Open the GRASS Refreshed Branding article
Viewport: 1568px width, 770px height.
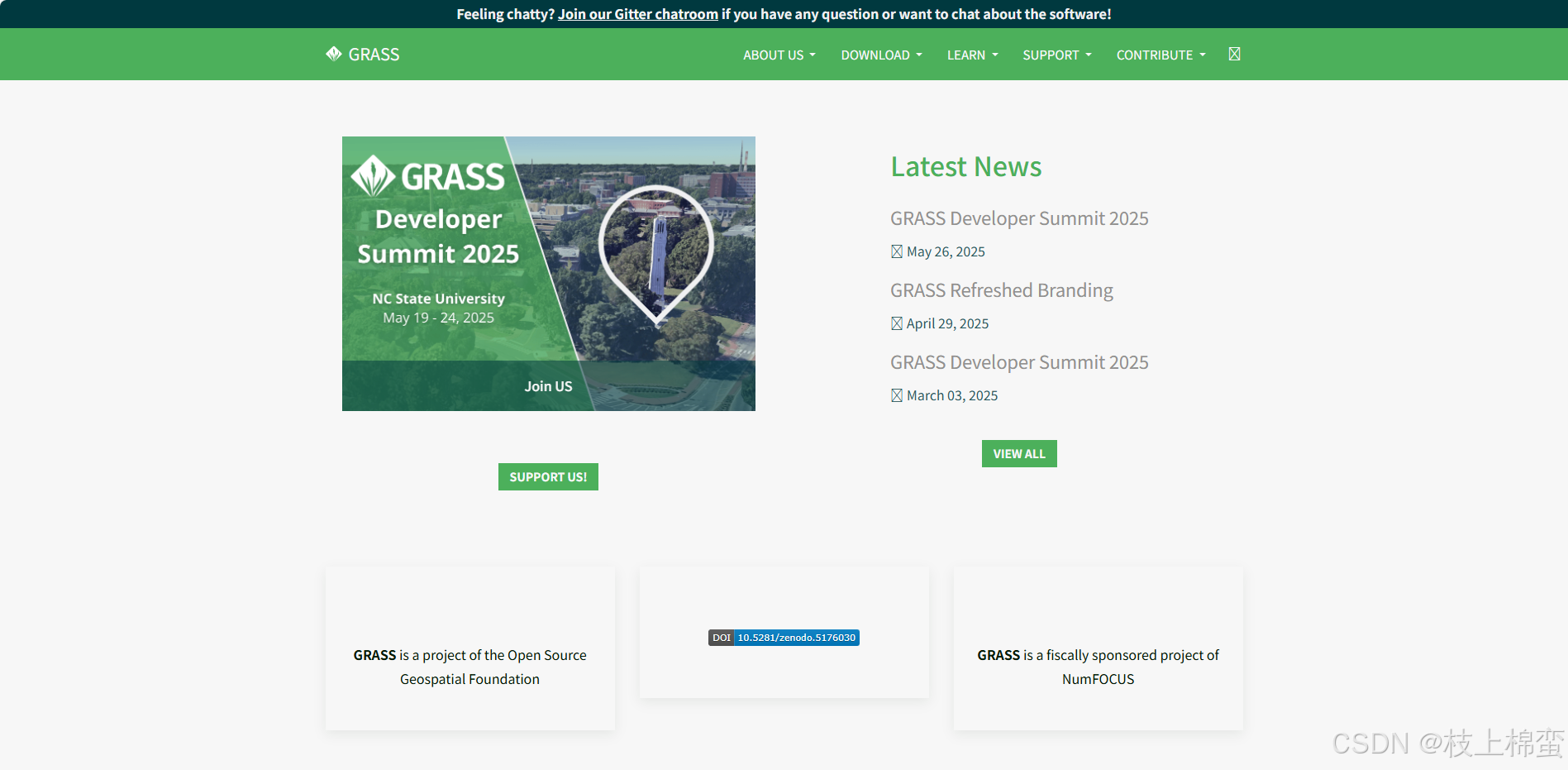click(1001, 290)
